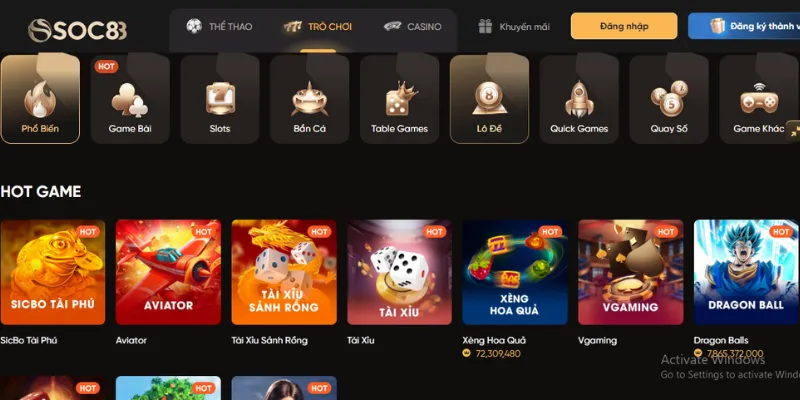The height and width of the screenshot is (400, 800).
Task: Open the Slots category icon
Action: (x=220, y=99)
